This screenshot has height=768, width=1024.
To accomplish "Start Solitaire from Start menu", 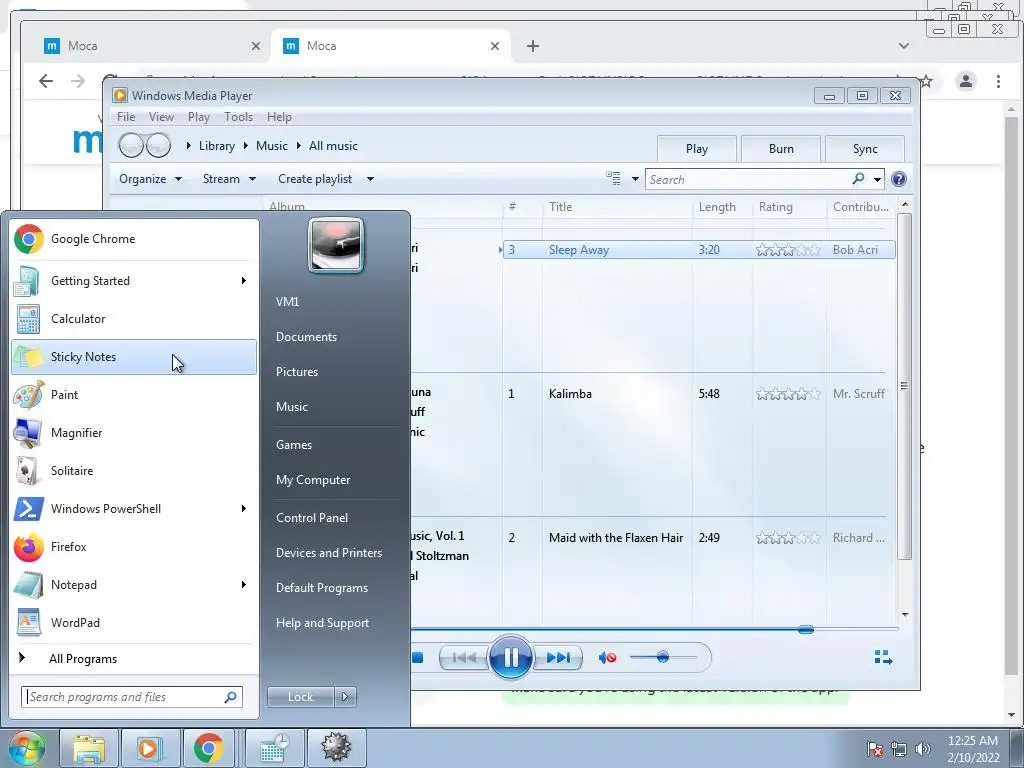I will [134, 471].
